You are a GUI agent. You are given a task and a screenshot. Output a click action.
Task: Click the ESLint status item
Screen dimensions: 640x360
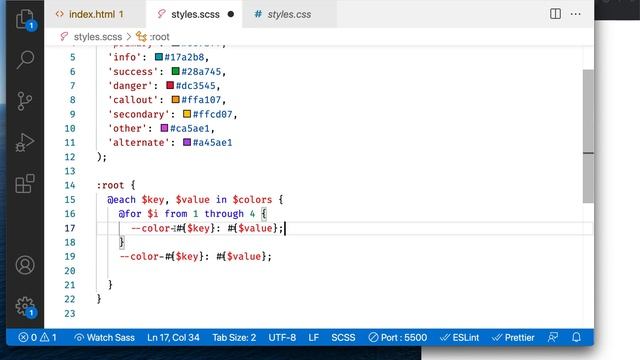[460, 338]
